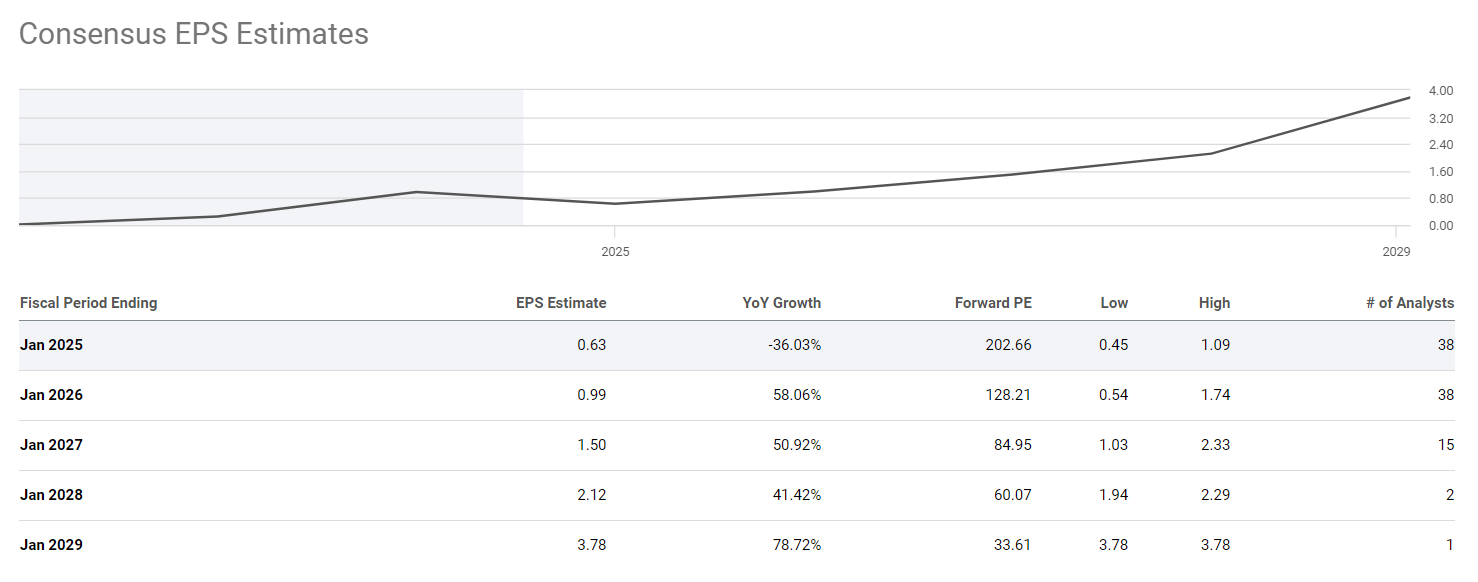Click the Jan 2028 row label
This screenshot has height=582, width=1478.
[51, 495]
